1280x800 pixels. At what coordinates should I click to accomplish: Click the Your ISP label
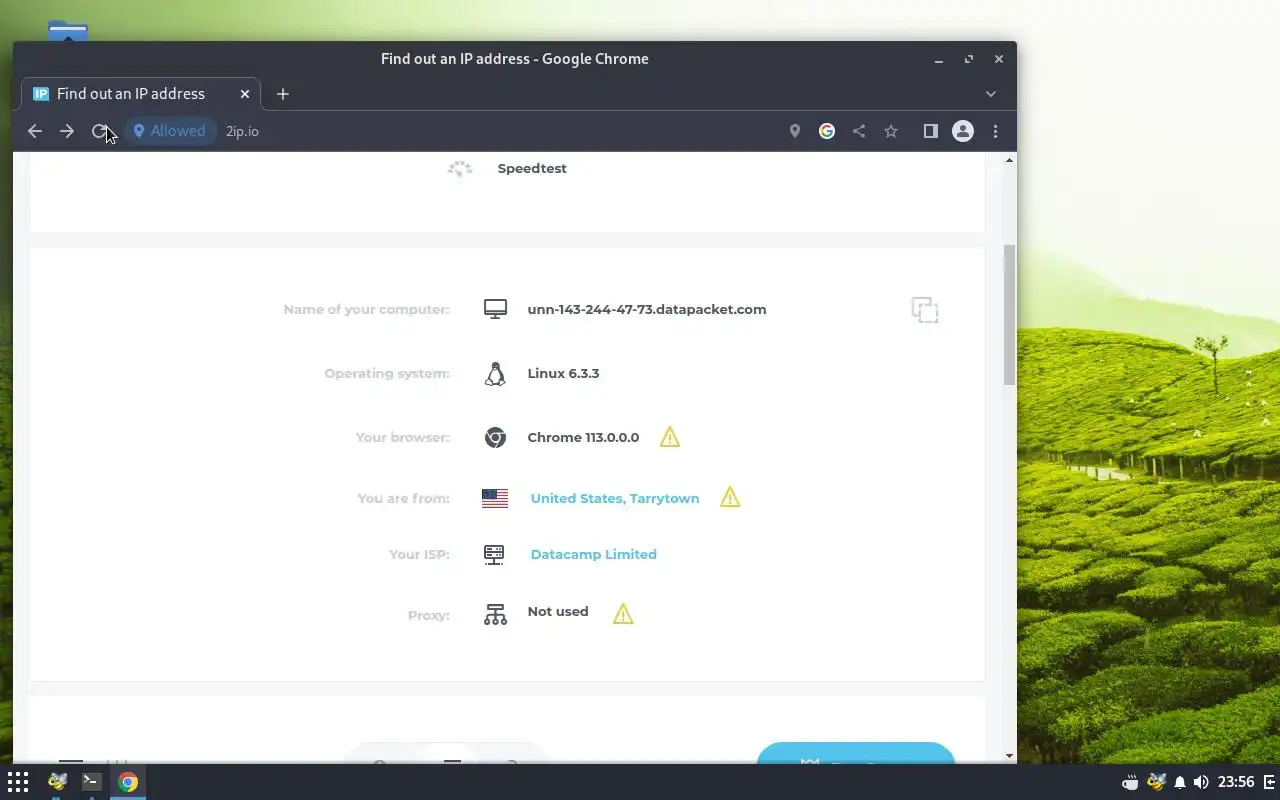(x=420, y=554)
